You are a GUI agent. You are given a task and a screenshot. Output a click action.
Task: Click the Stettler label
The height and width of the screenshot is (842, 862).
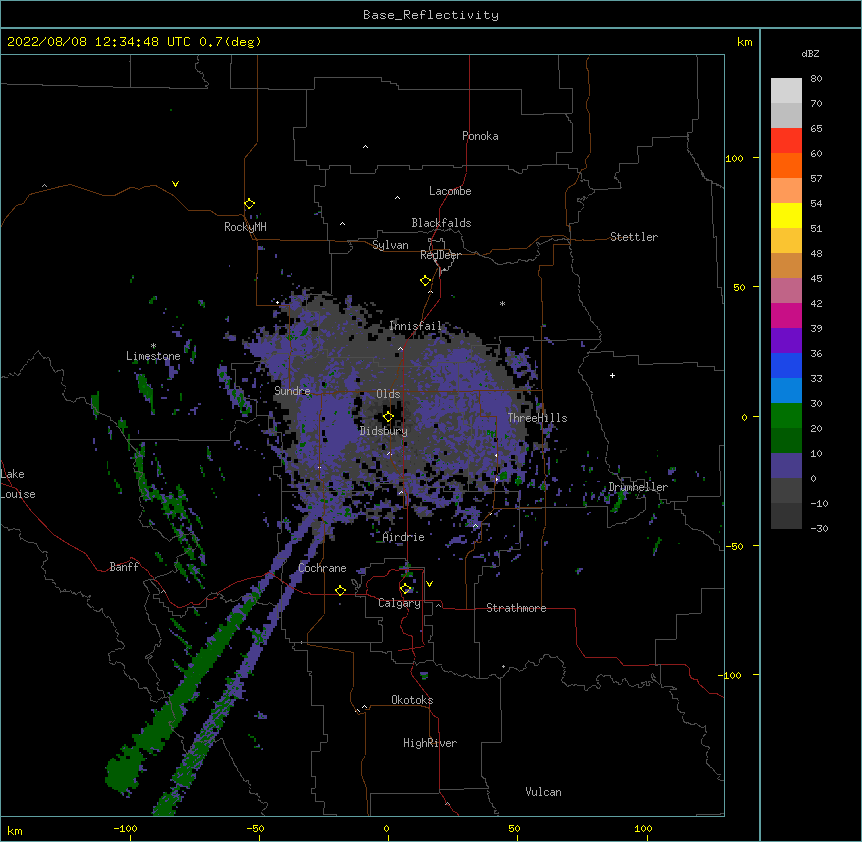(634, 237)
